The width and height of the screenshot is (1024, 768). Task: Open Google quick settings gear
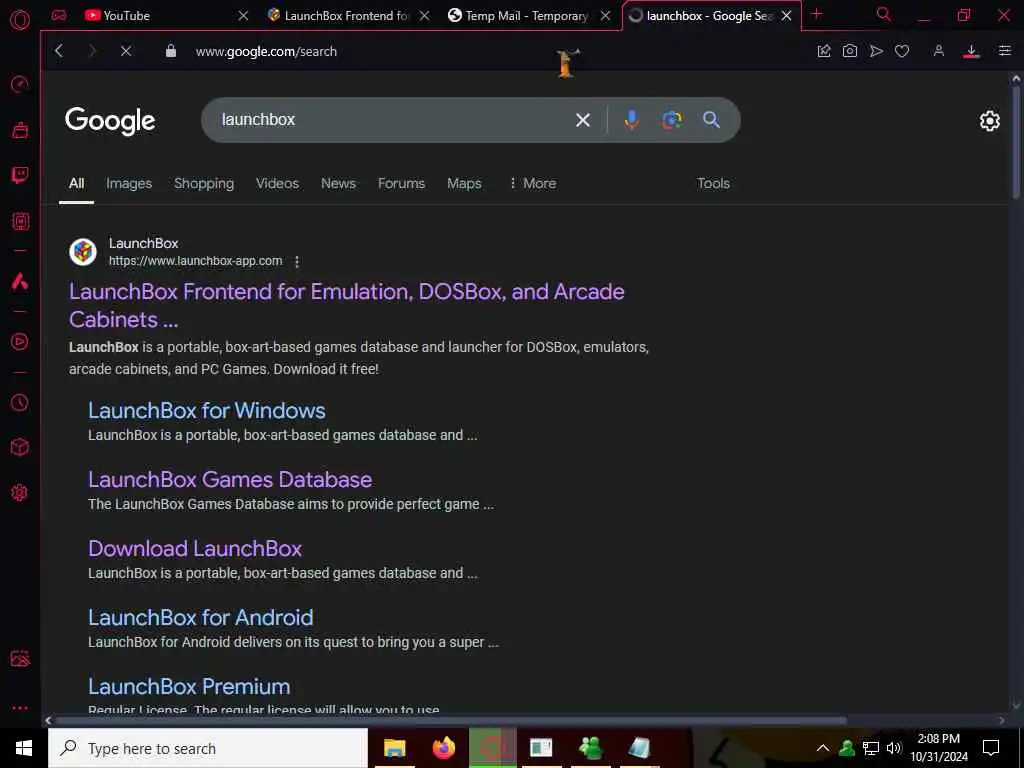click(989, 121)
